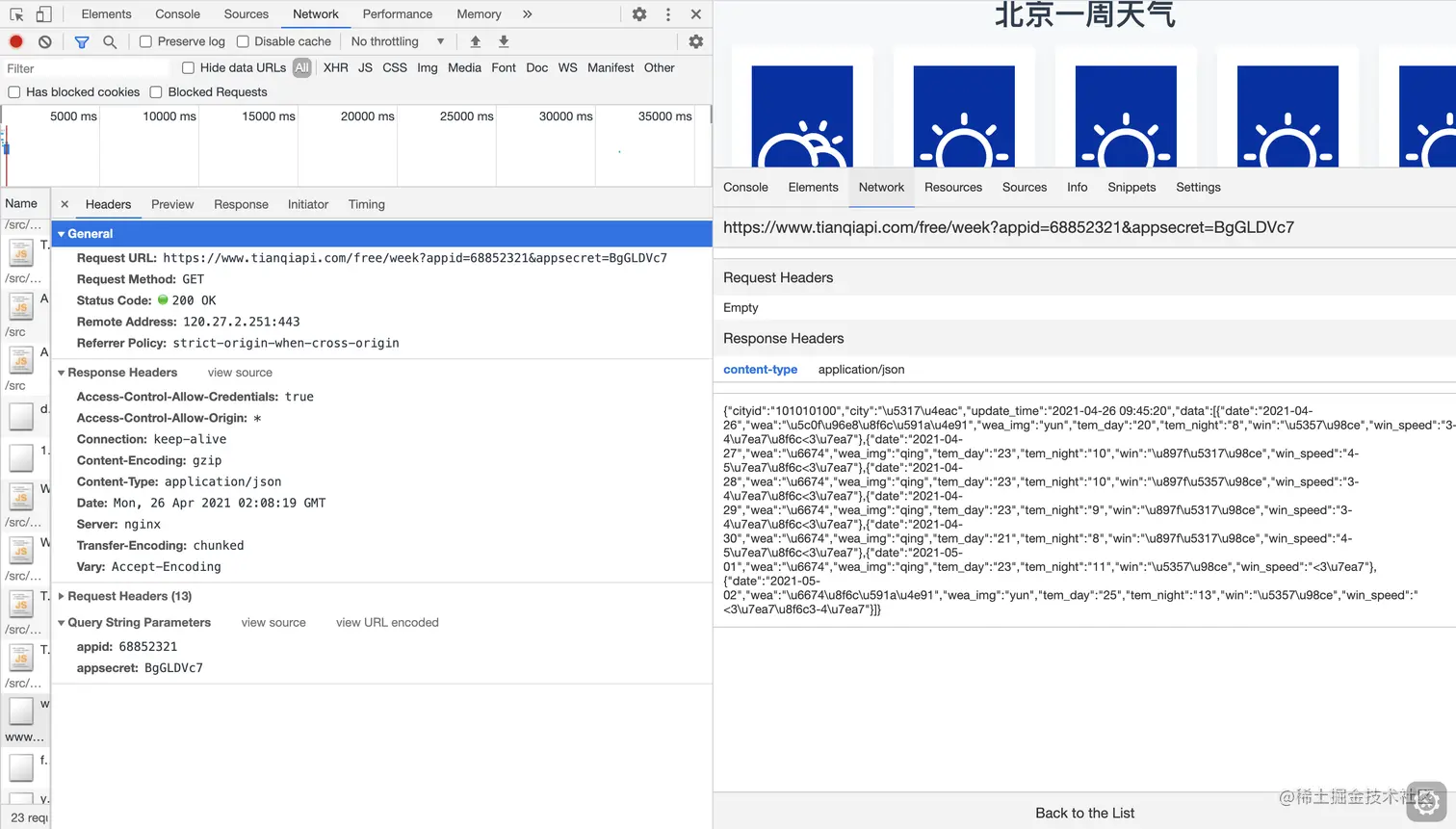
Task: Click view source beside Response Headers
Action: (240, 373)
